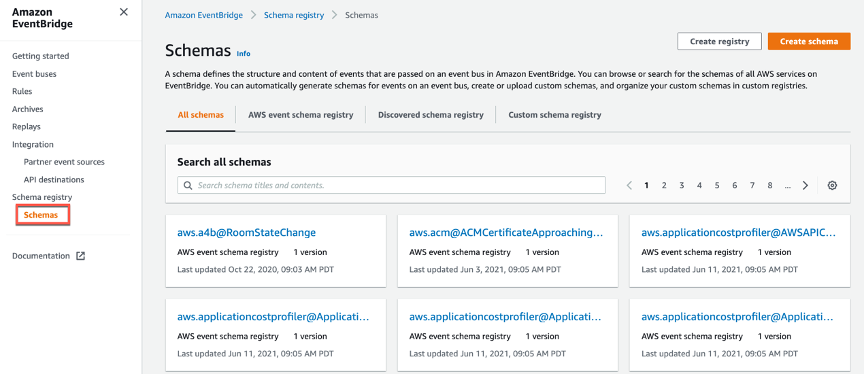Close the Amazon EventBridge sidebar panel
This screenshot has width=864, height=375.
[x=124, y=12]
